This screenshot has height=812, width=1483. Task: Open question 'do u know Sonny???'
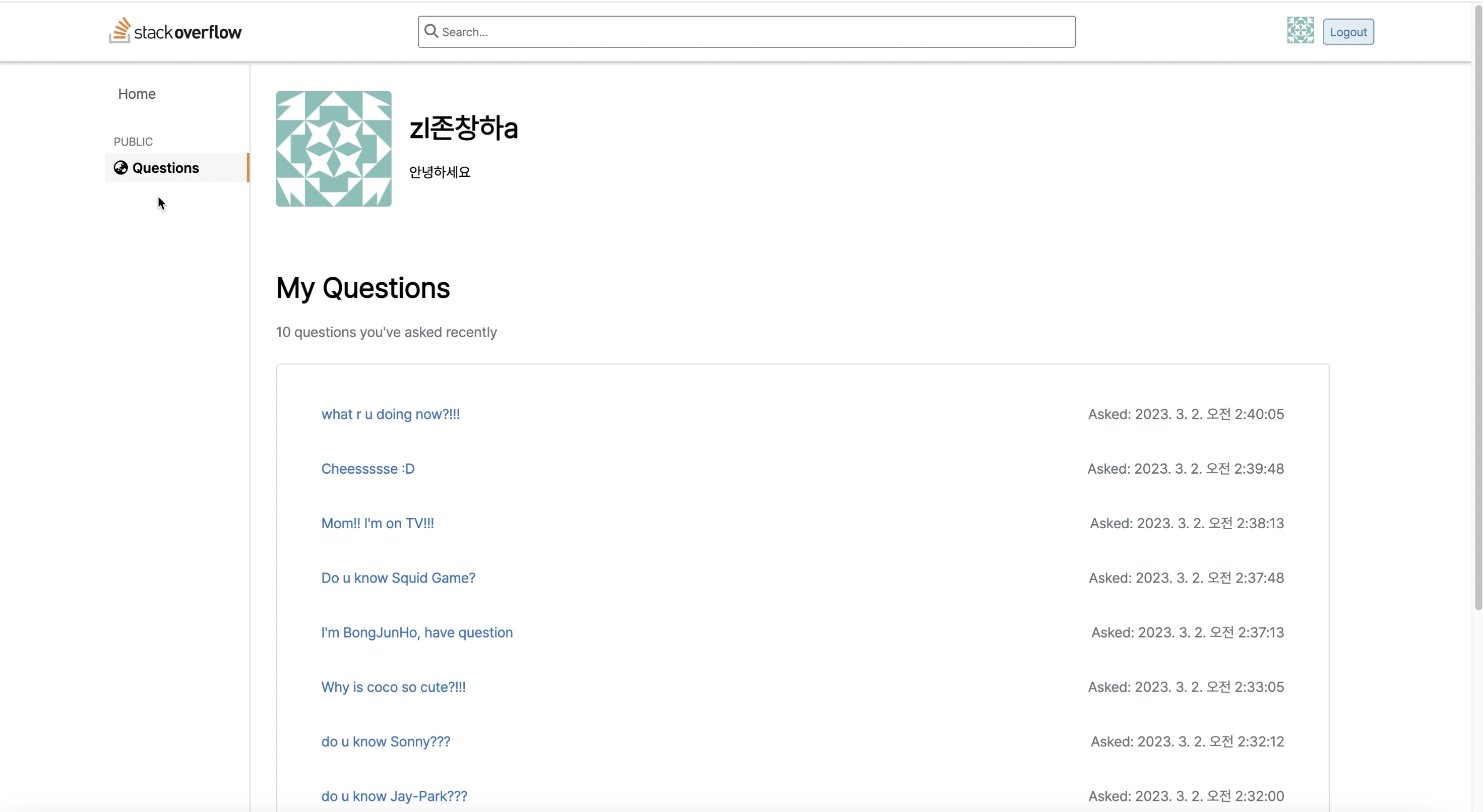tap(386, 741)
